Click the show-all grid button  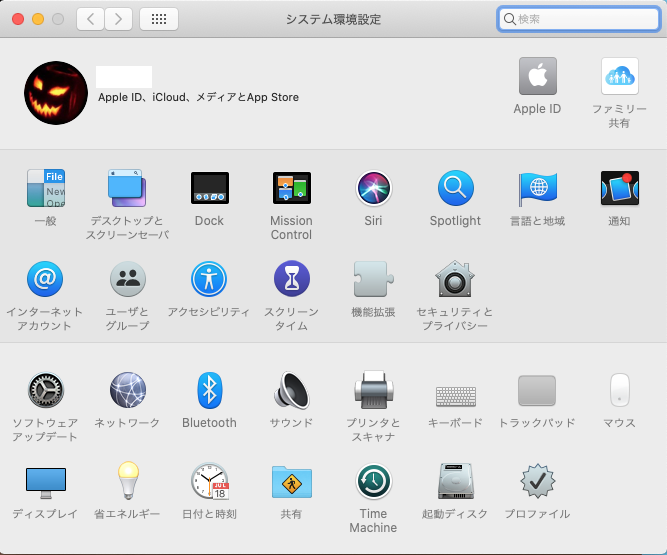(159, 19)
